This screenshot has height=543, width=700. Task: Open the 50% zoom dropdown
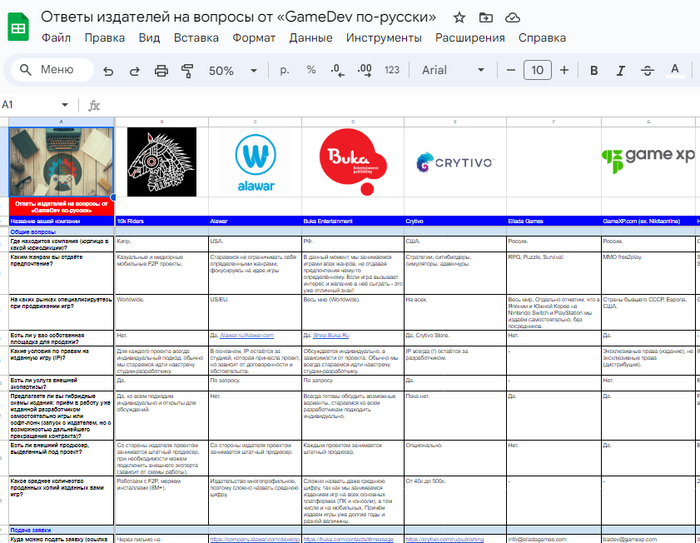(230, 71)
